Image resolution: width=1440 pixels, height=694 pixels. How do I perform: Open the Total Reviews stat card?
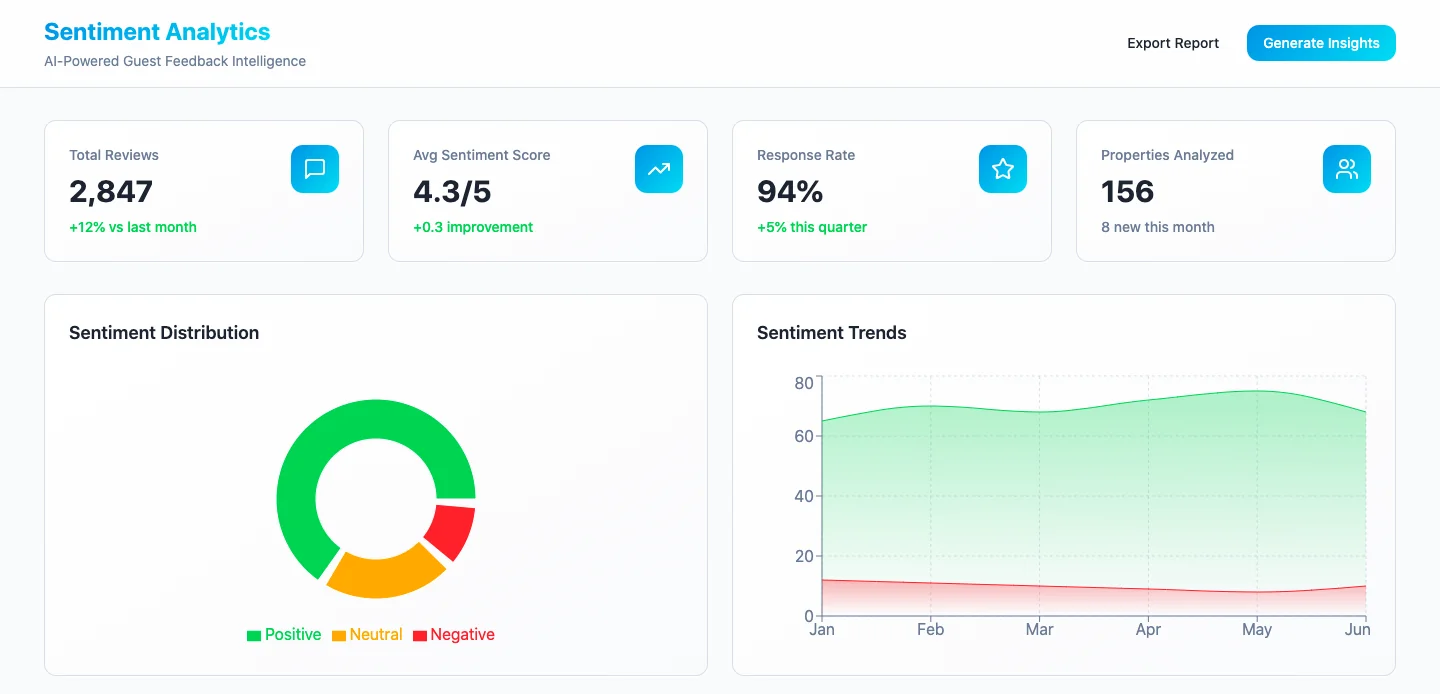pos(204,190)
